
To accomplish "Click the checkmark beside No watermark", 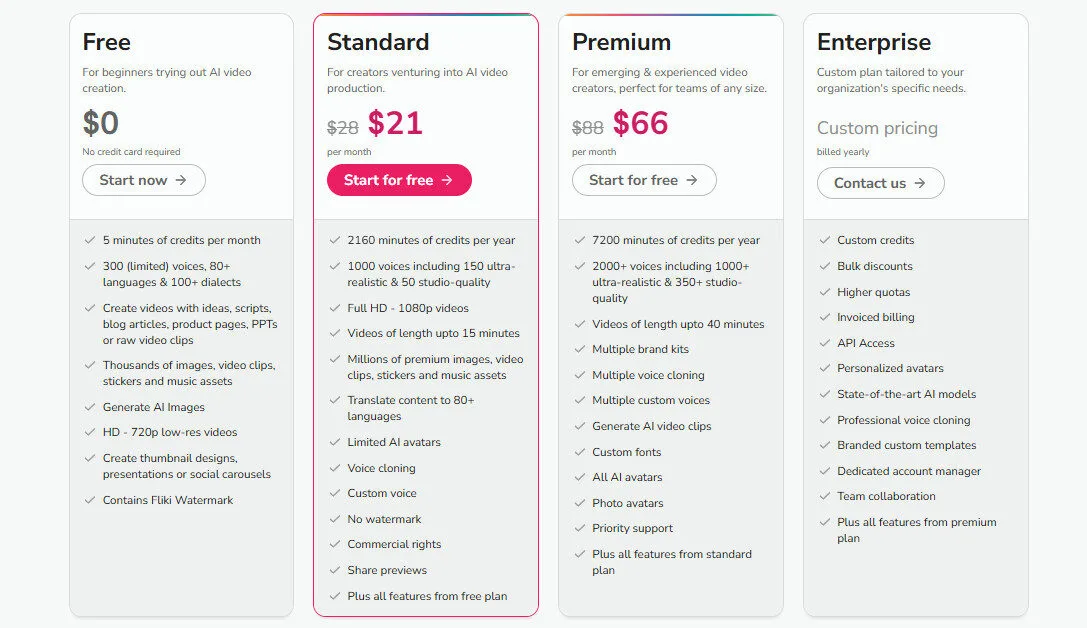I will pos(334,518).
